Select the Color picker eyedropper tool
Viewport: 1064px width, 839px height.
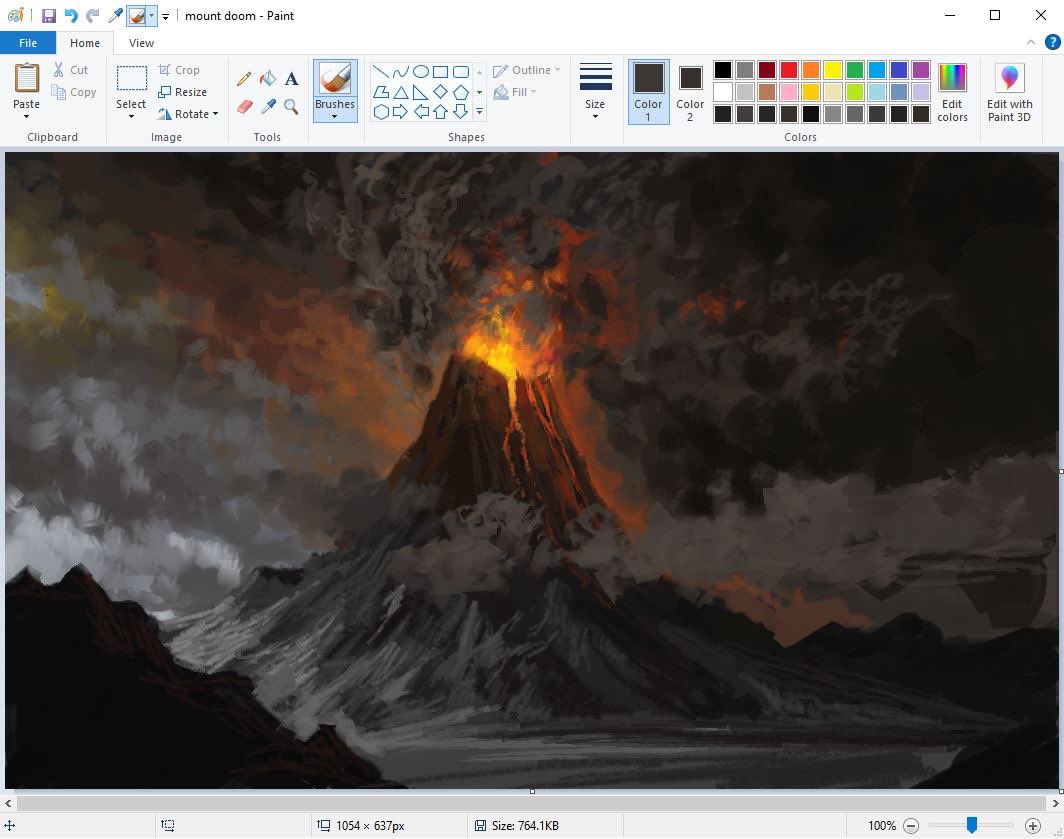coord(268,106)
